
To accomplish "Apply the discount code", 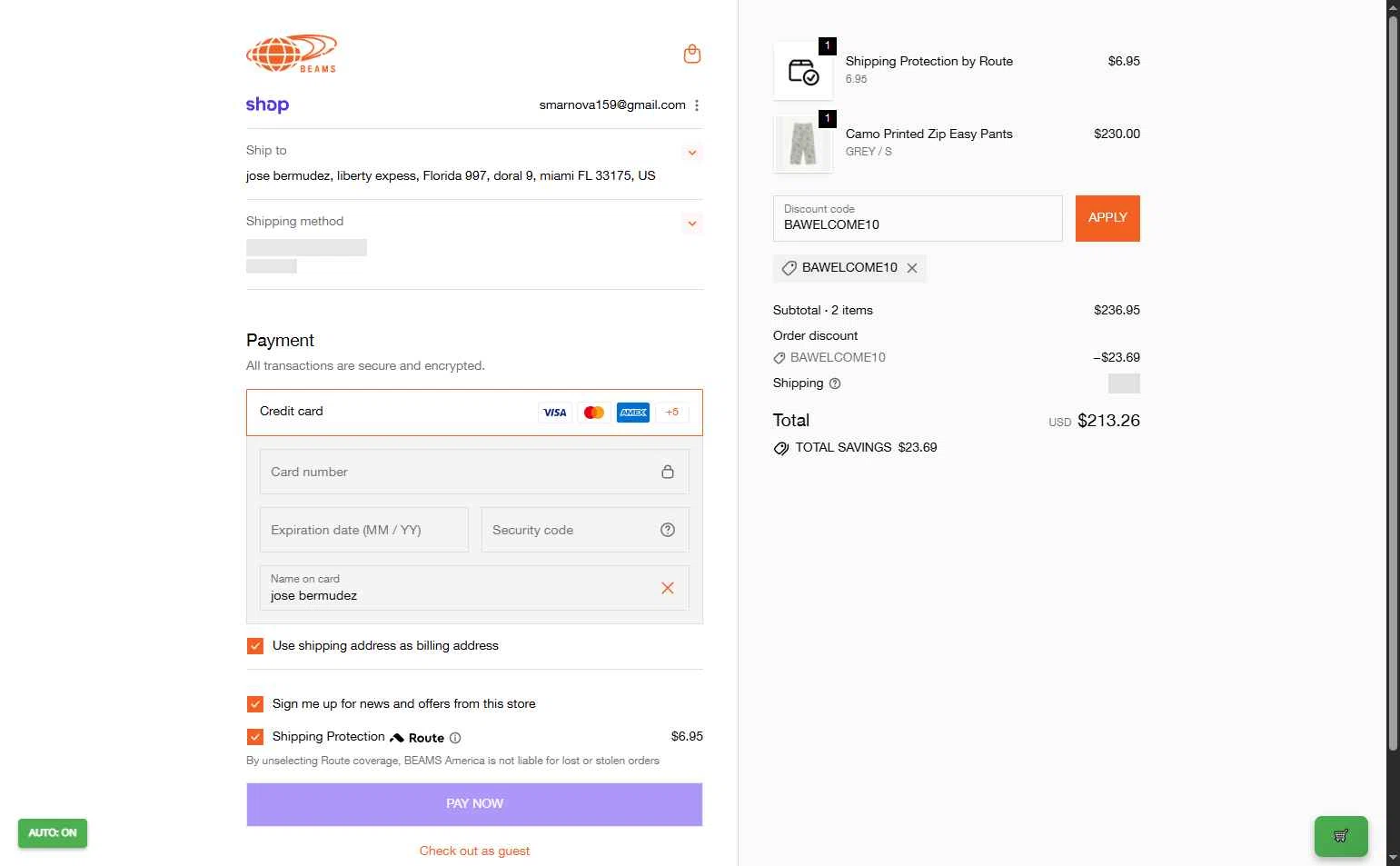I will click(1107, 218).
